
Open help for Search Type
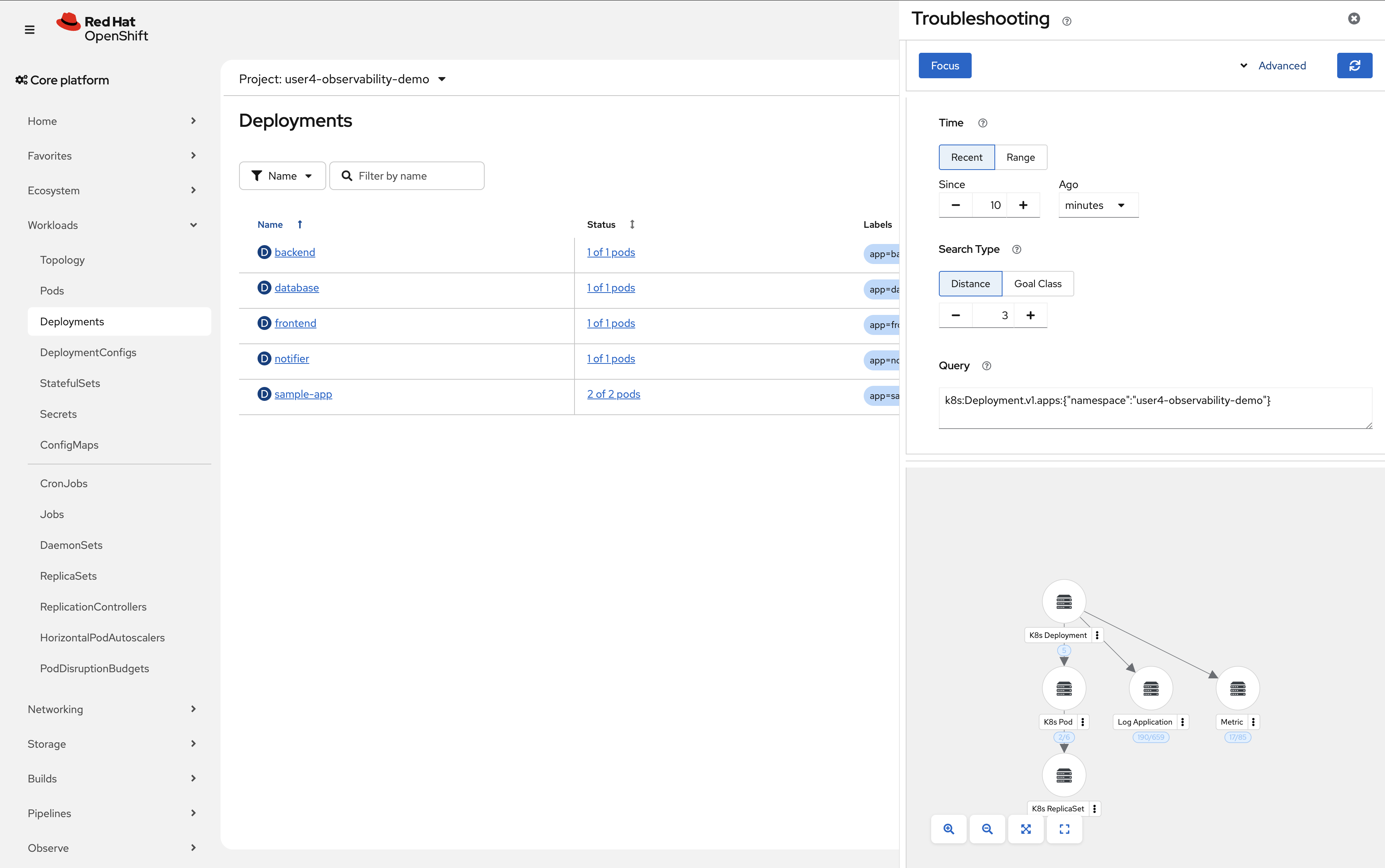[1016, 249]
